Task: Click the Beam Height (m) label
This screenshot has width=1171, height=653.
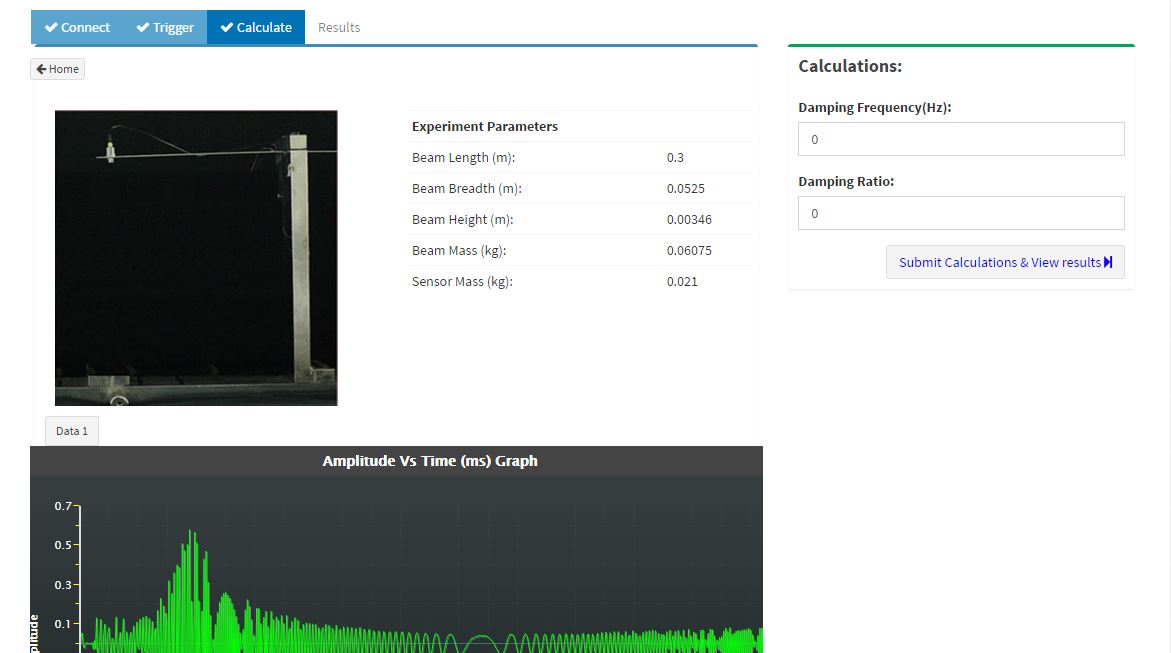Action: pyautogui.click(x=463, y=220)
